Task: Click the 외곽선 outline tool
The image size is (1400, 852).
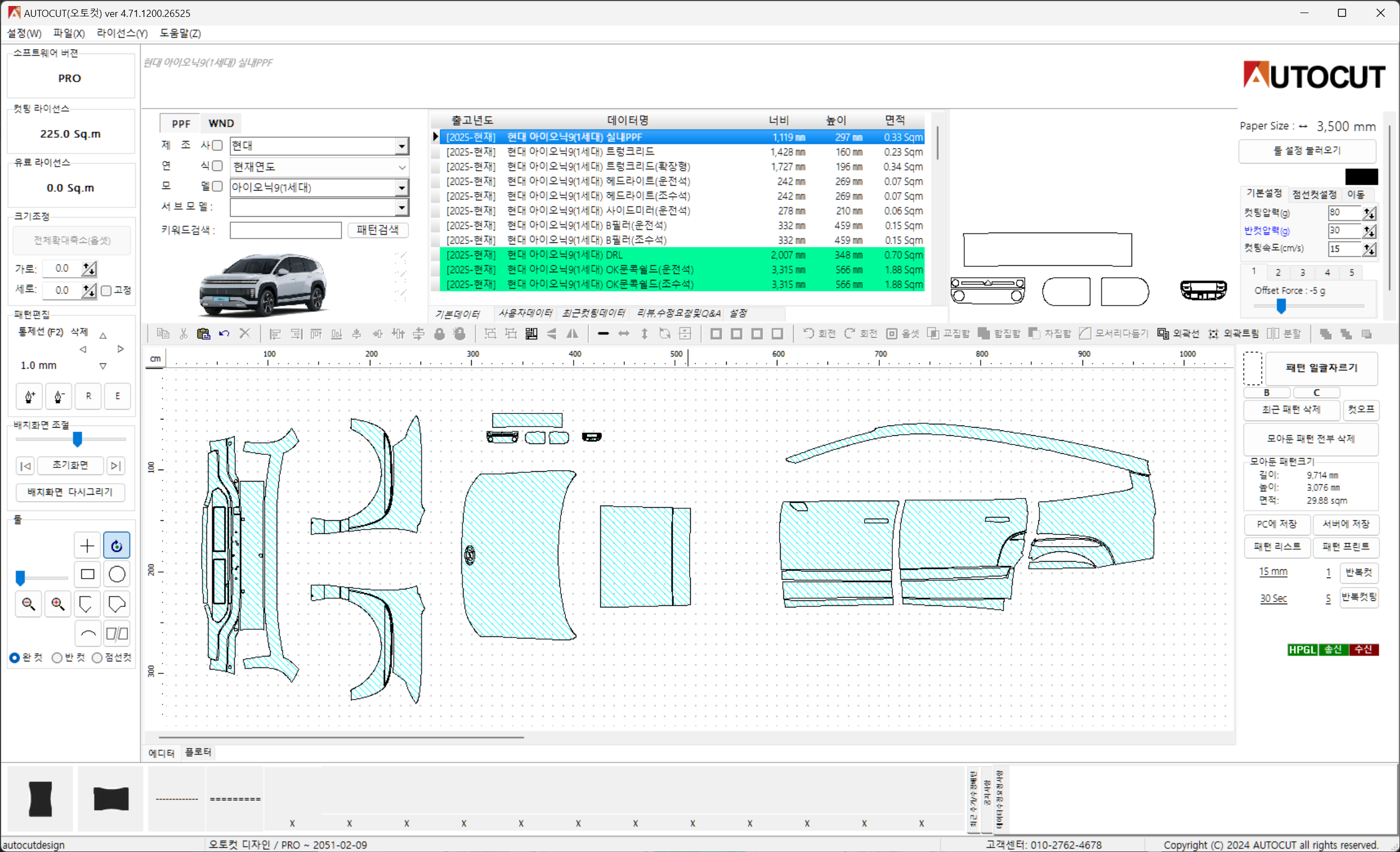Action: point(1178,333)
